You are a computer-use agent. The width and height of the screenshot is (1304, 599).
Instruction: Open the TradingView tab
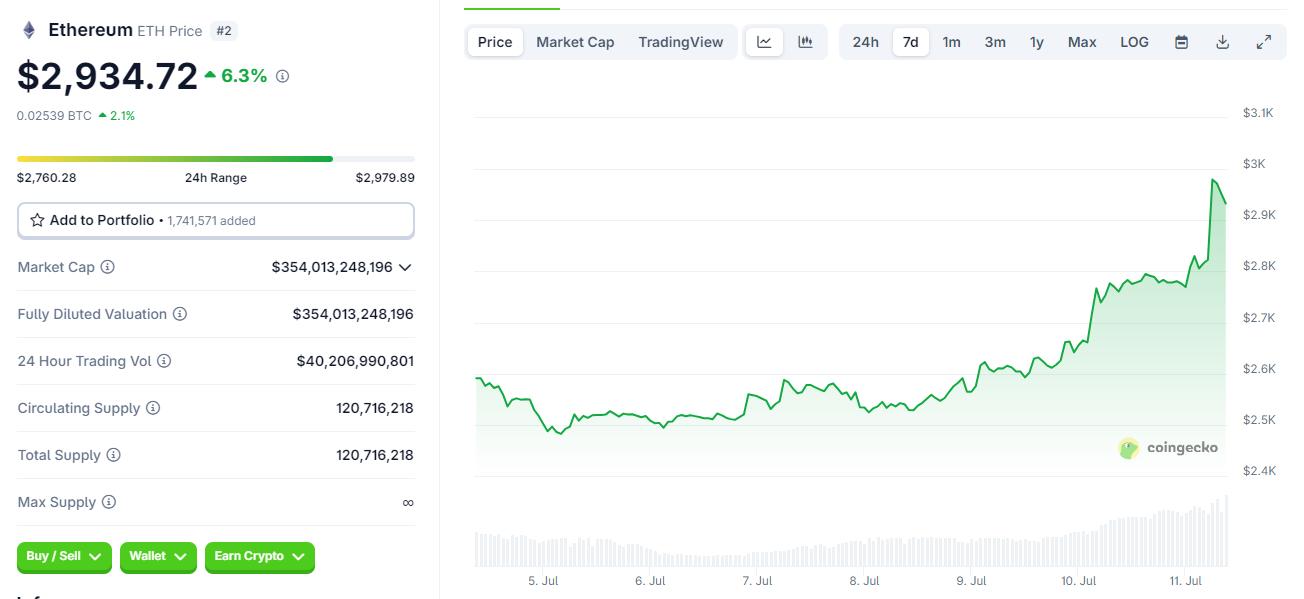(680, 42)
